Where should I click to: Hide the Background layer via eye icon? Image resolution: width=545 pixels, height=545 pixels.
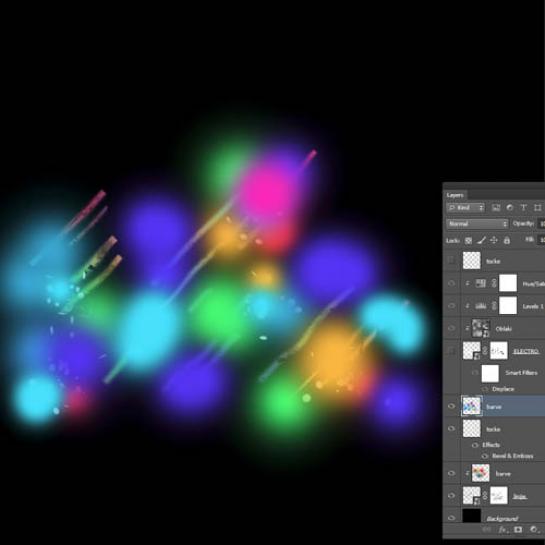coord(452,518)
